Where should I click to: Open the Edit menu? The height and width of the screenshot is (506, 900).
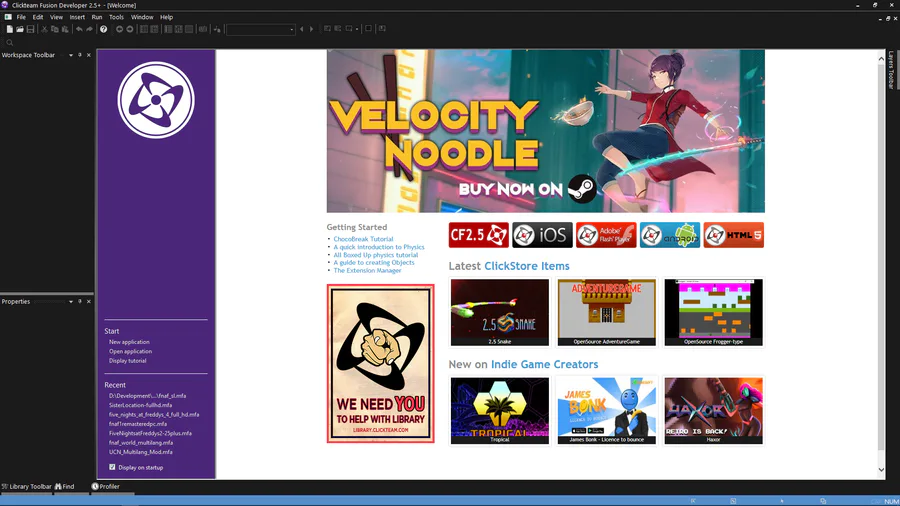pos(38,17)
